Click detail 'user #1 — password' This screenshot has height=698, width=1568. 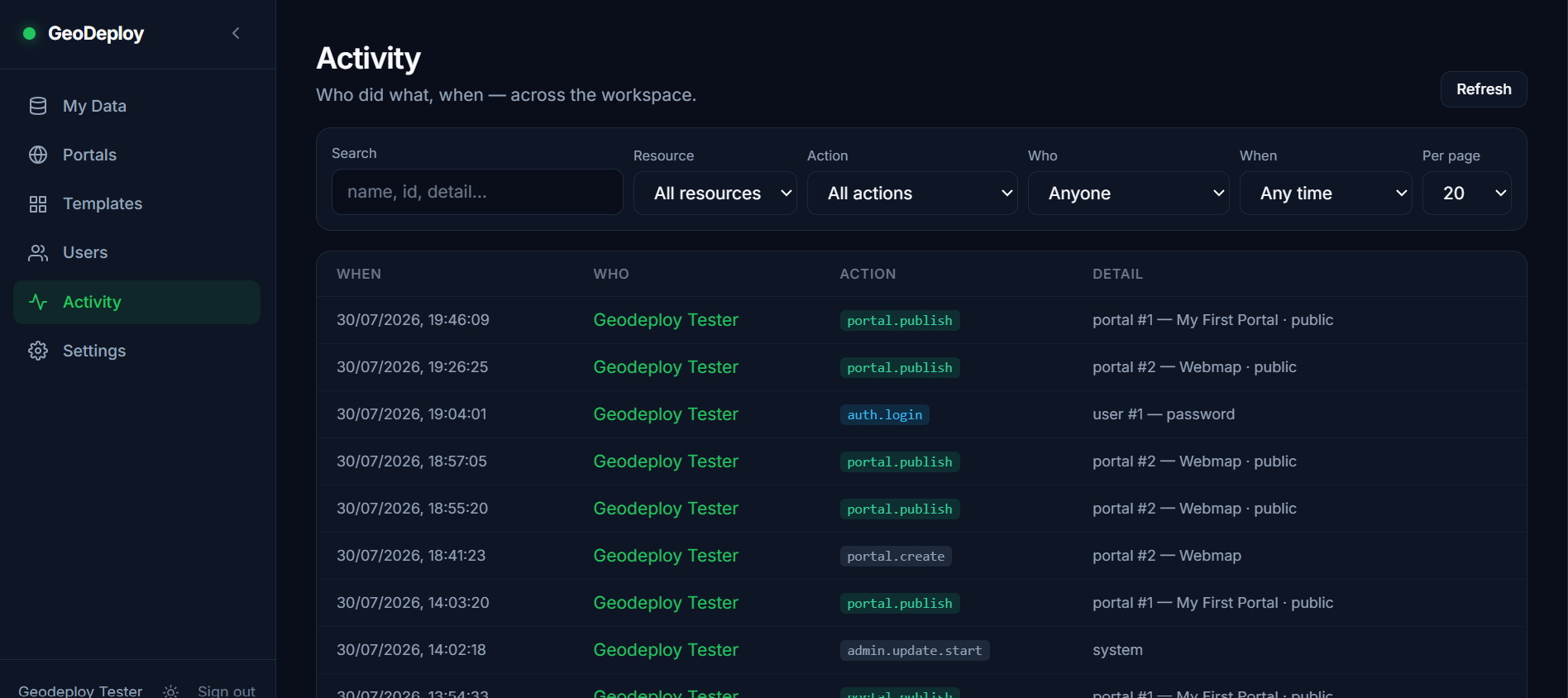click(x=1164, y=414)
